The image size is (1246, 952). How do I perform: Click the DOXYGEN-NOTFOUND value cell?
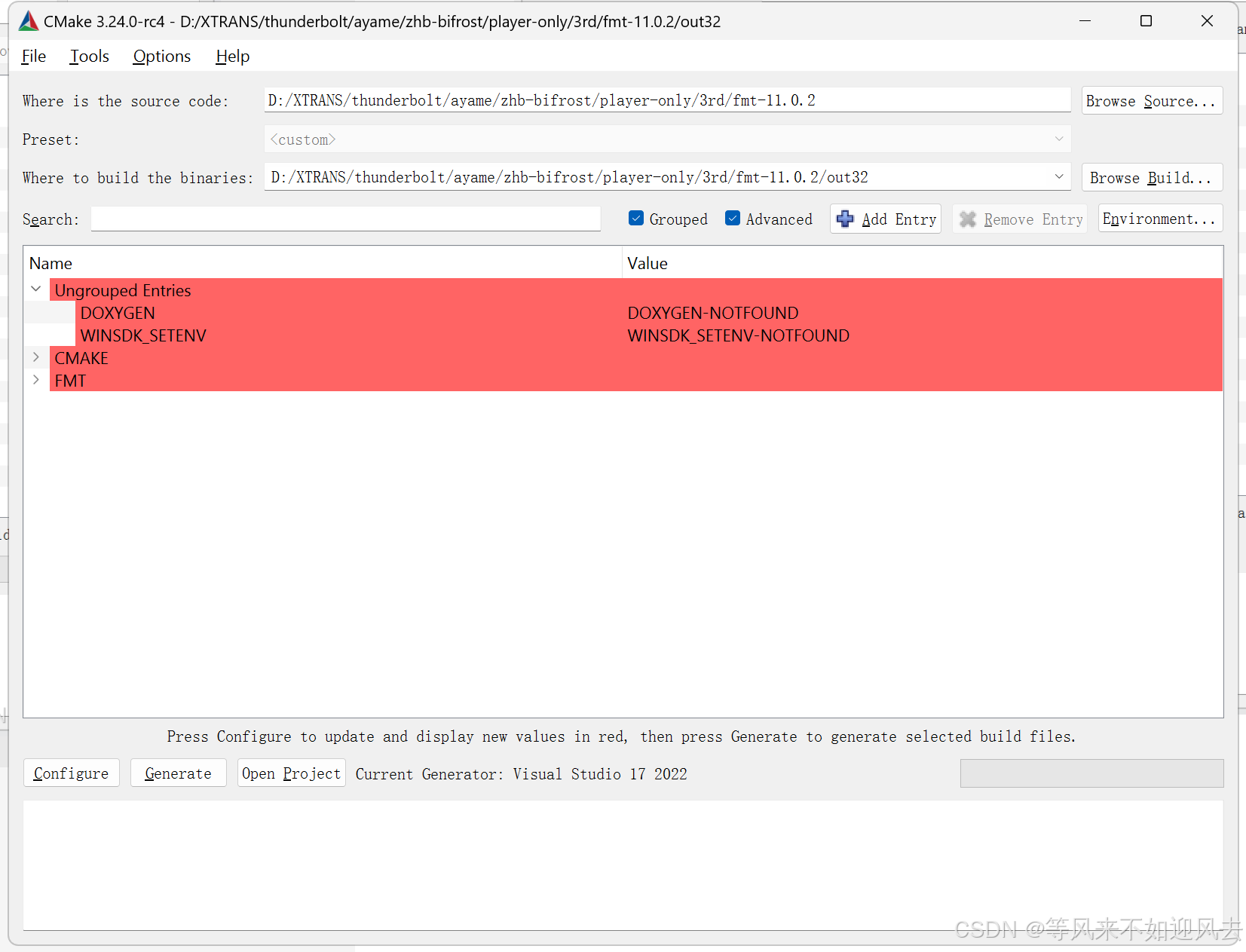(713, 313)
